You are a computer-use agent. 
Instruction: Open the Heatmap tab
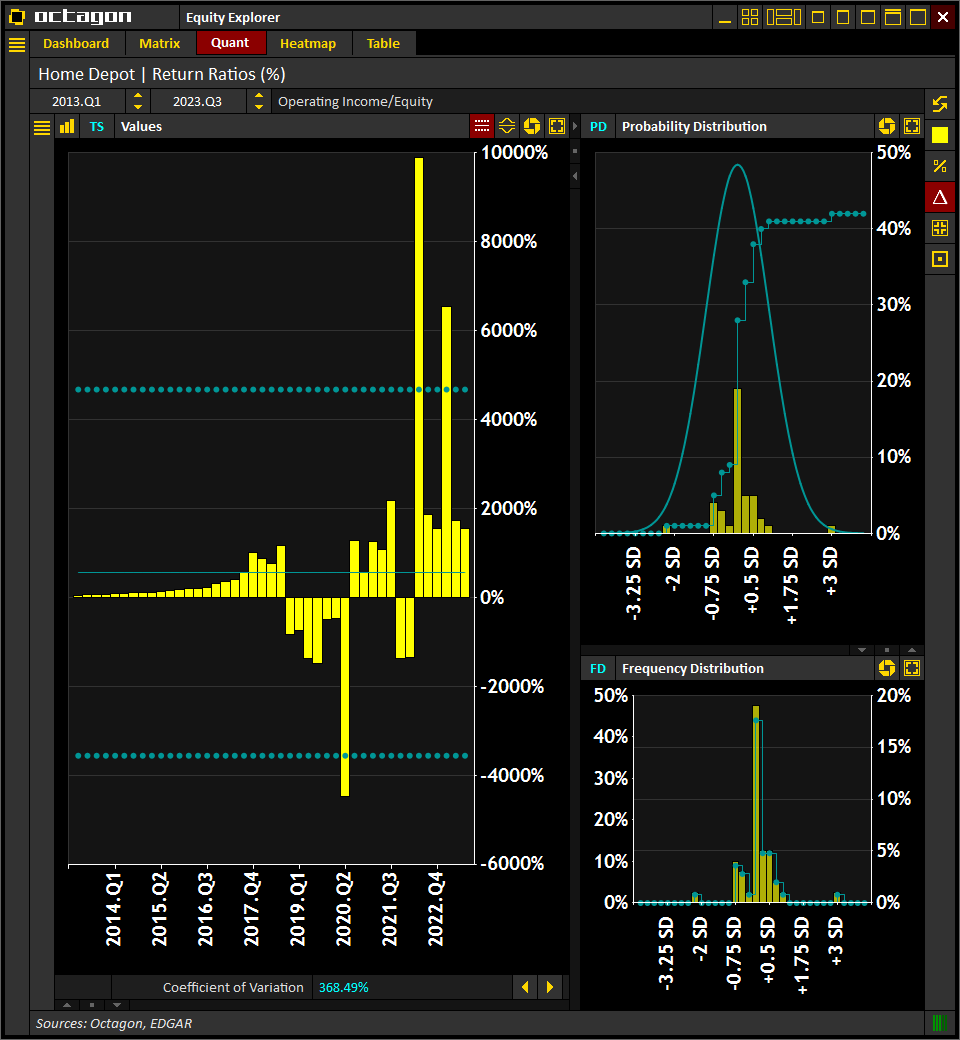pos(308,44)
